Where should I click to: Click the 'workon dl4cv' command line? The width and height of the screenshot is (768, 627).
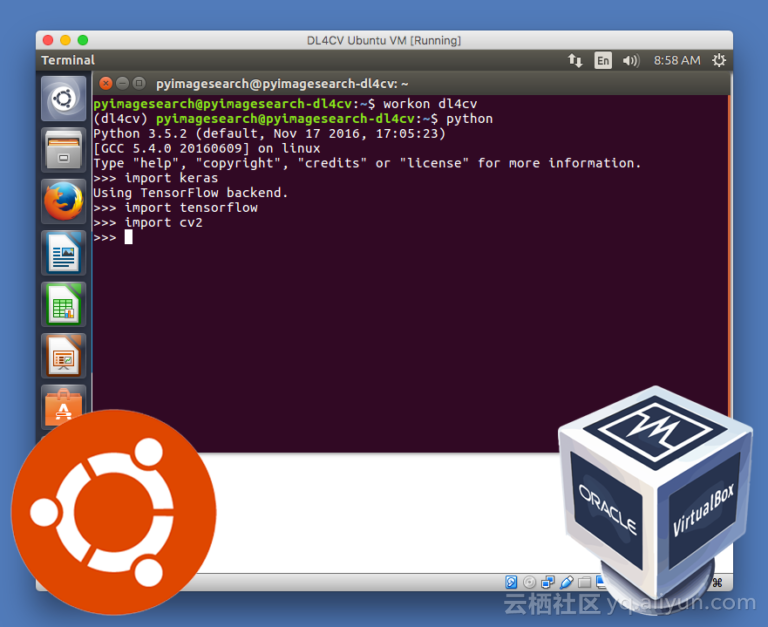coord(285,104)
